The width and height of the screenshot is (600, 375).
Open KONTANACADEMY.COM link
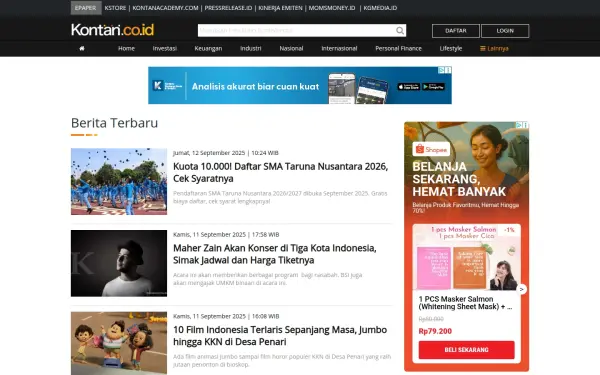(x=165, y=8)
